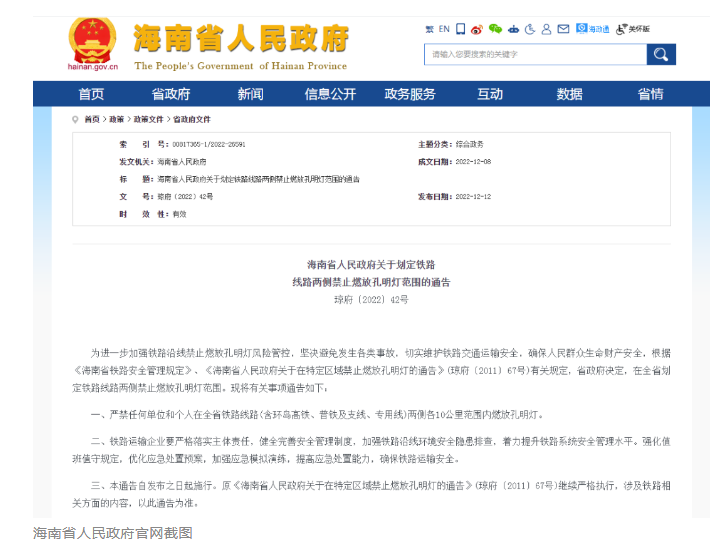Click the user account person icon
The width and height of the screenshot is (723, 551).
click(546, 29)
